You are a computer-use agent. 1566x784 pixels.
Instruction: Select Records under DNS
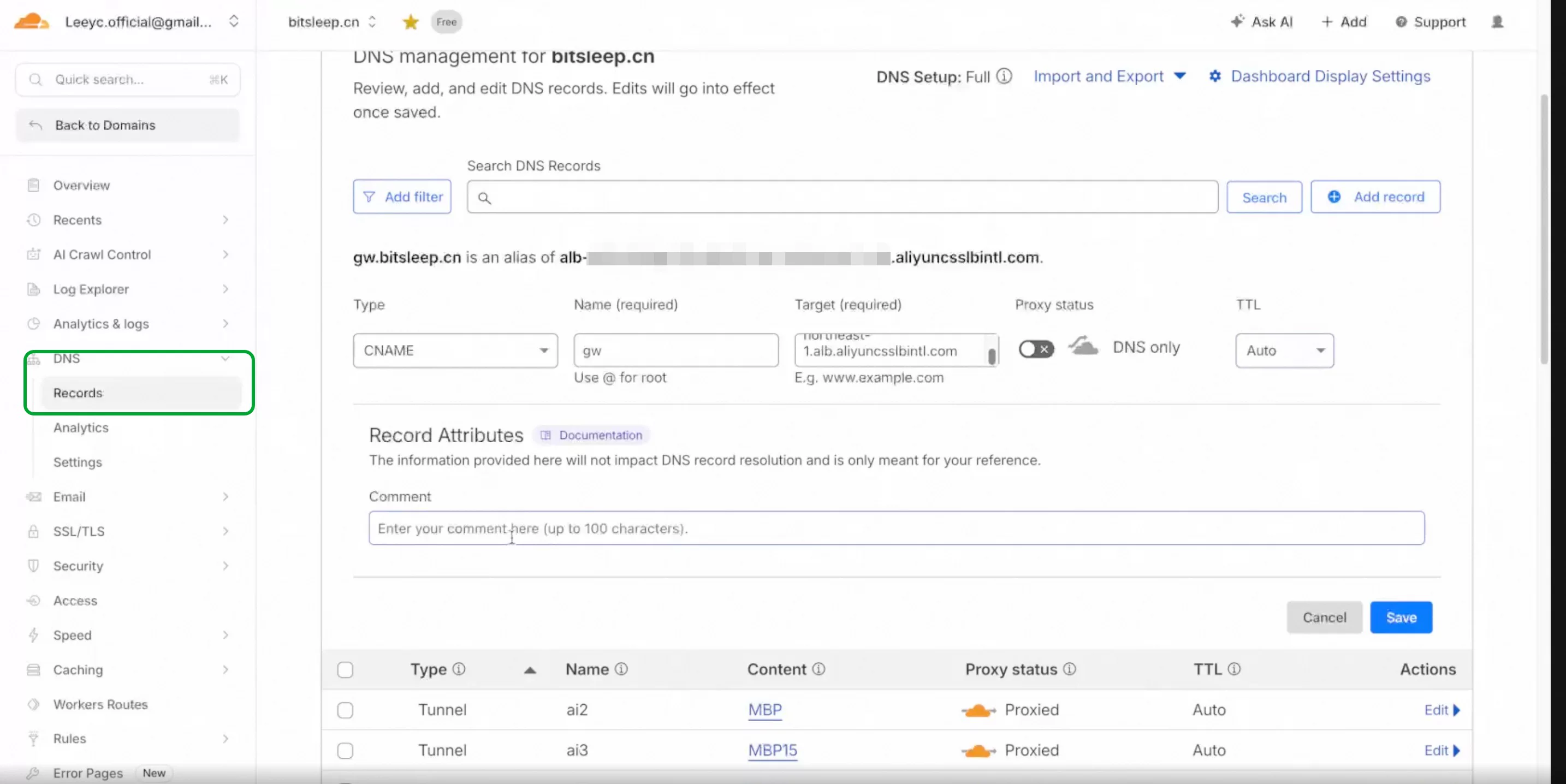(141, 393)
